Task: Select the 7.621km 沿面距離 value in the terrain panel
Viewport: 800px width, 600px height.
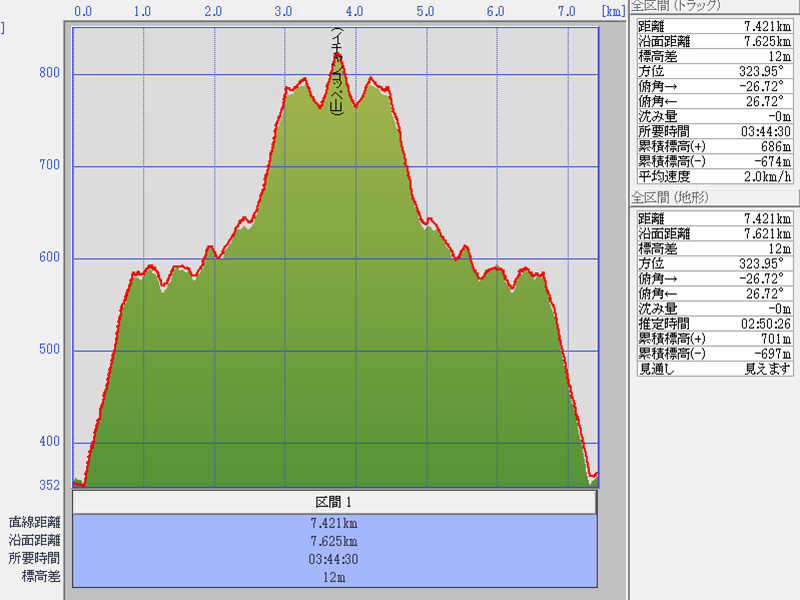Action: tap(767, 234)
